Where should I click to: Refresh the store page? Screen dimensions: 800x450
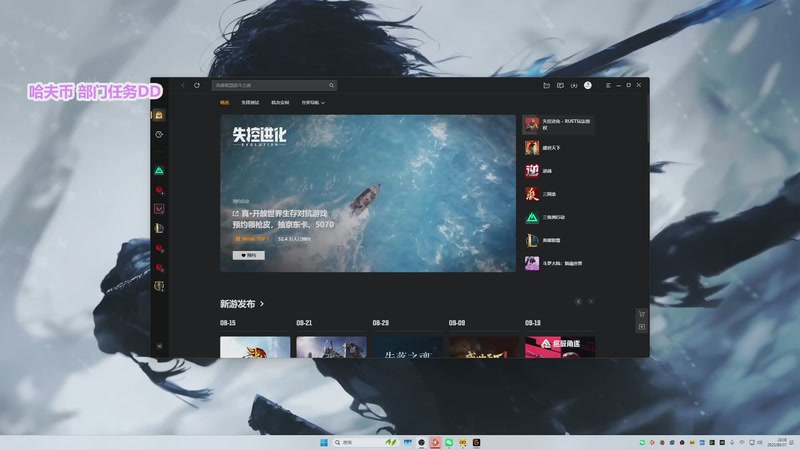[197, 85]
